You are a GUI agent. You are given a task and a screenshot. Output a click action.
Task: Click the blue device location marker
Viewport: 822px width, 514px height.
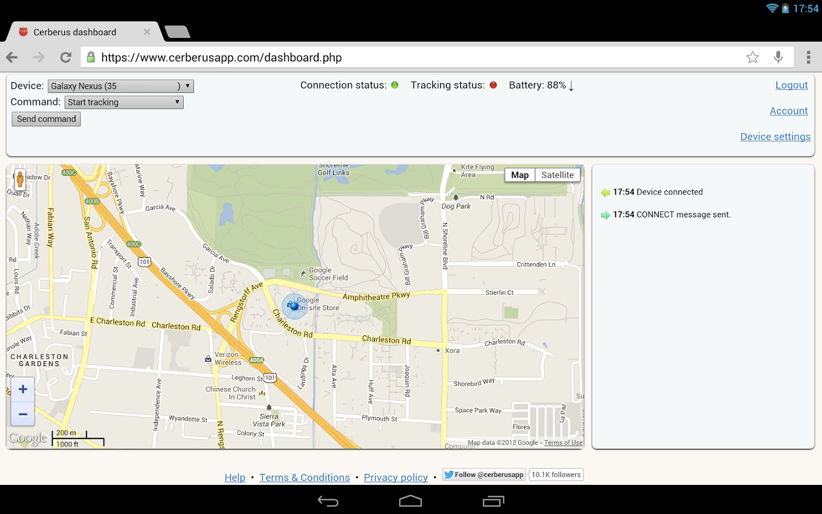coord(292,305)
